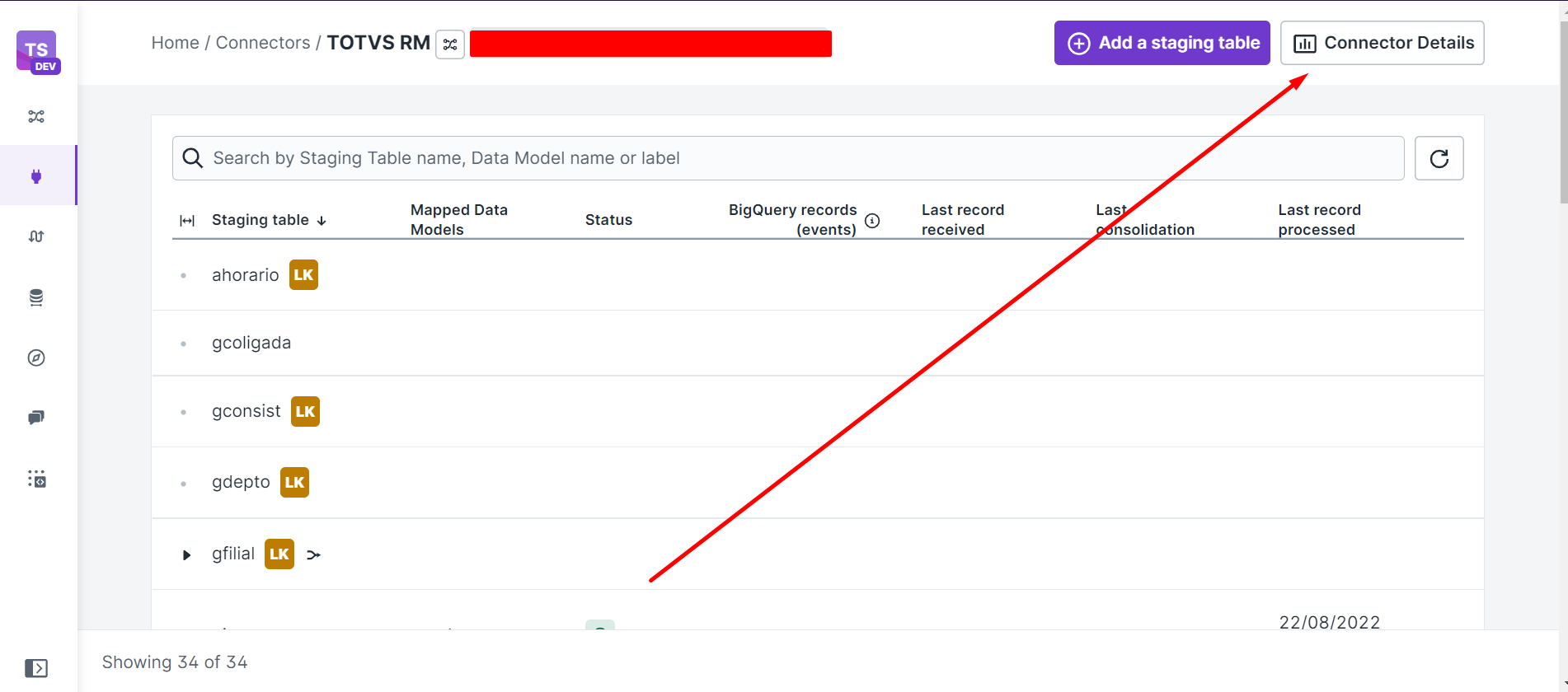1568x692 pixels.
Task: Expand the gfilial staging table row
Action: pos(186,555)
